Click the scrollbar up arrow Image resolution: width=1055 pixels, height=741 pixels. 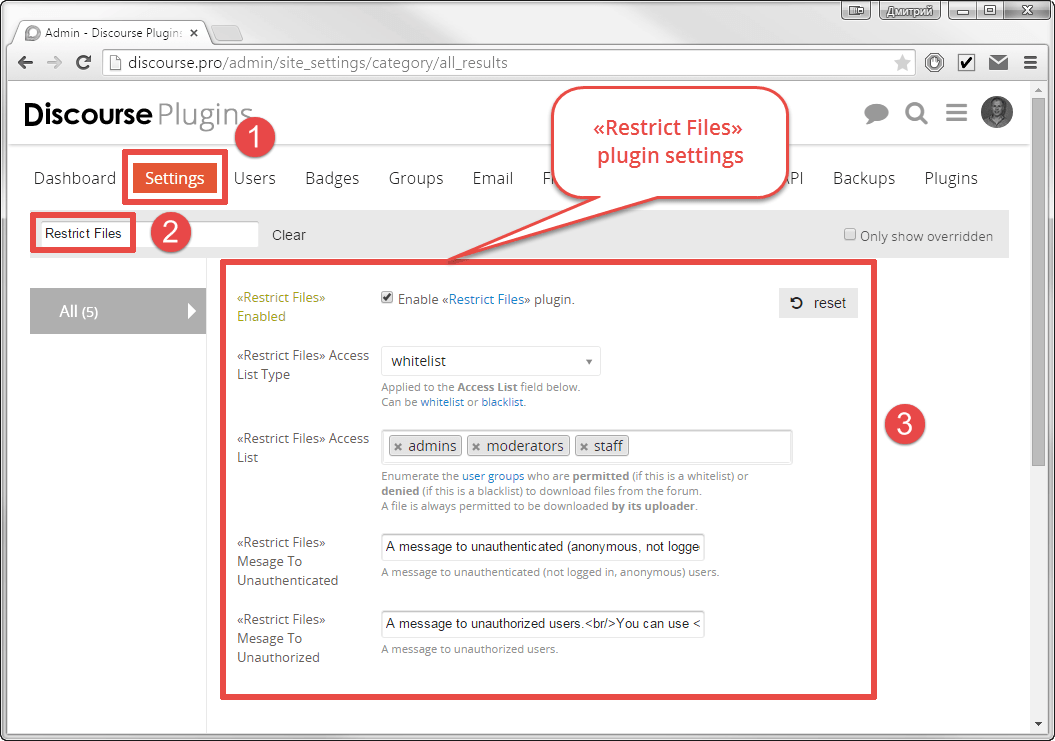click(1038, 90)
